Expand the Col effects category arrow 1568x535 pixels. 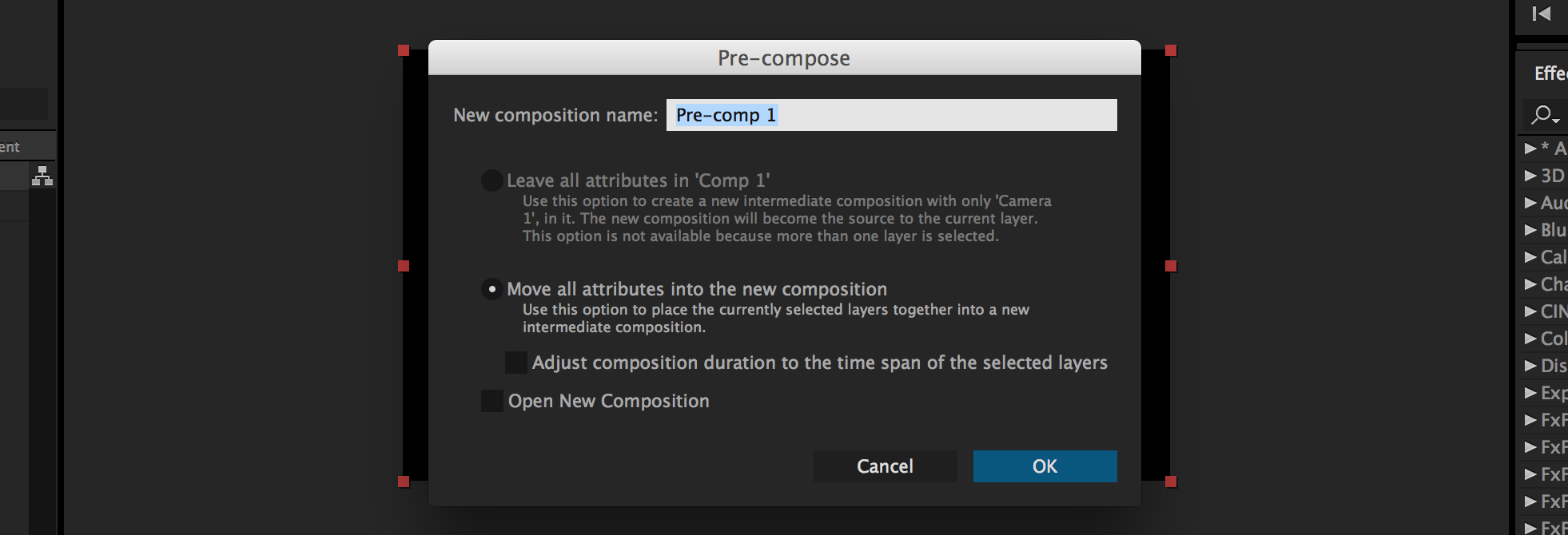coord(1530,339)
